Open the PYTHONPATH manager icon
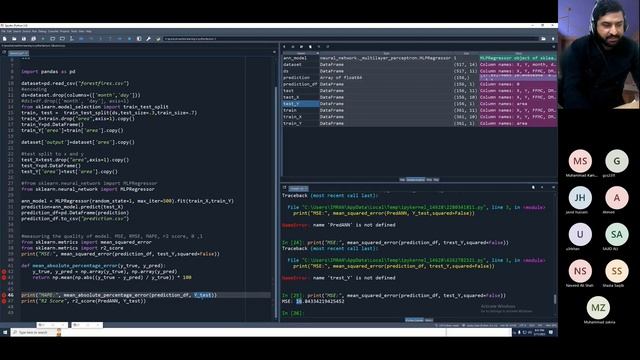 (x=158, y=39)
